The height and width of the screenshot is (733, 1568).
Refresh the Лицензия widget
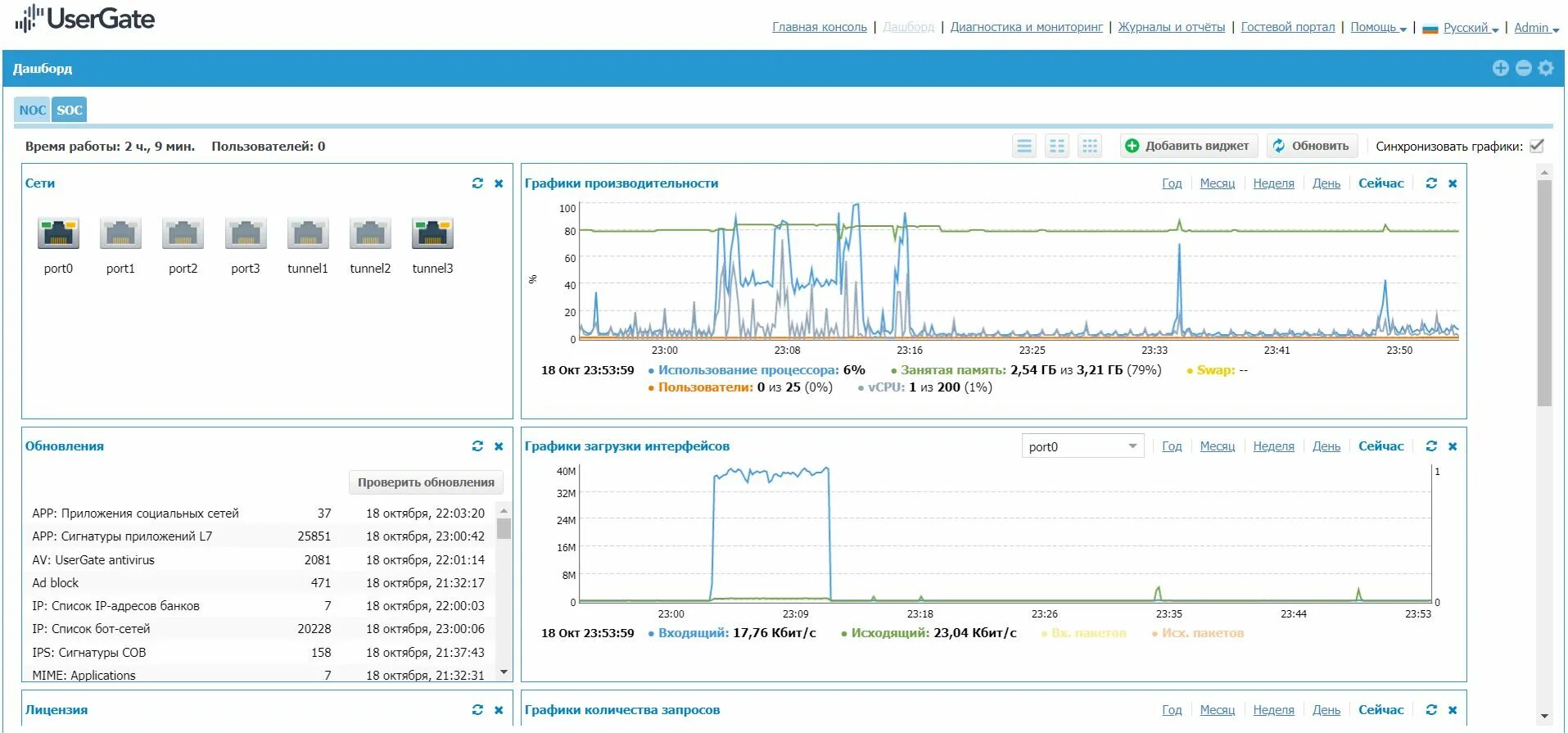(477, 710)
